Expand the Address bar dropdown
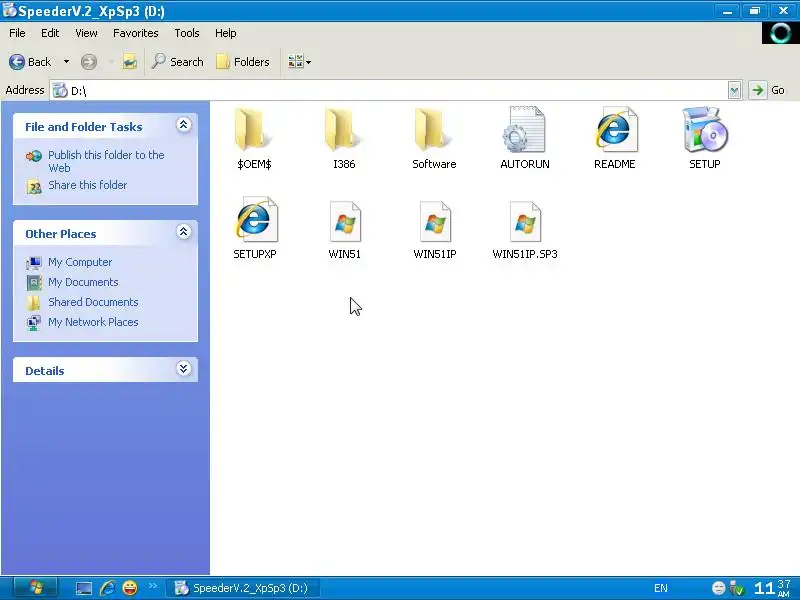The image size is (800, 600). (x=734, y=90)
